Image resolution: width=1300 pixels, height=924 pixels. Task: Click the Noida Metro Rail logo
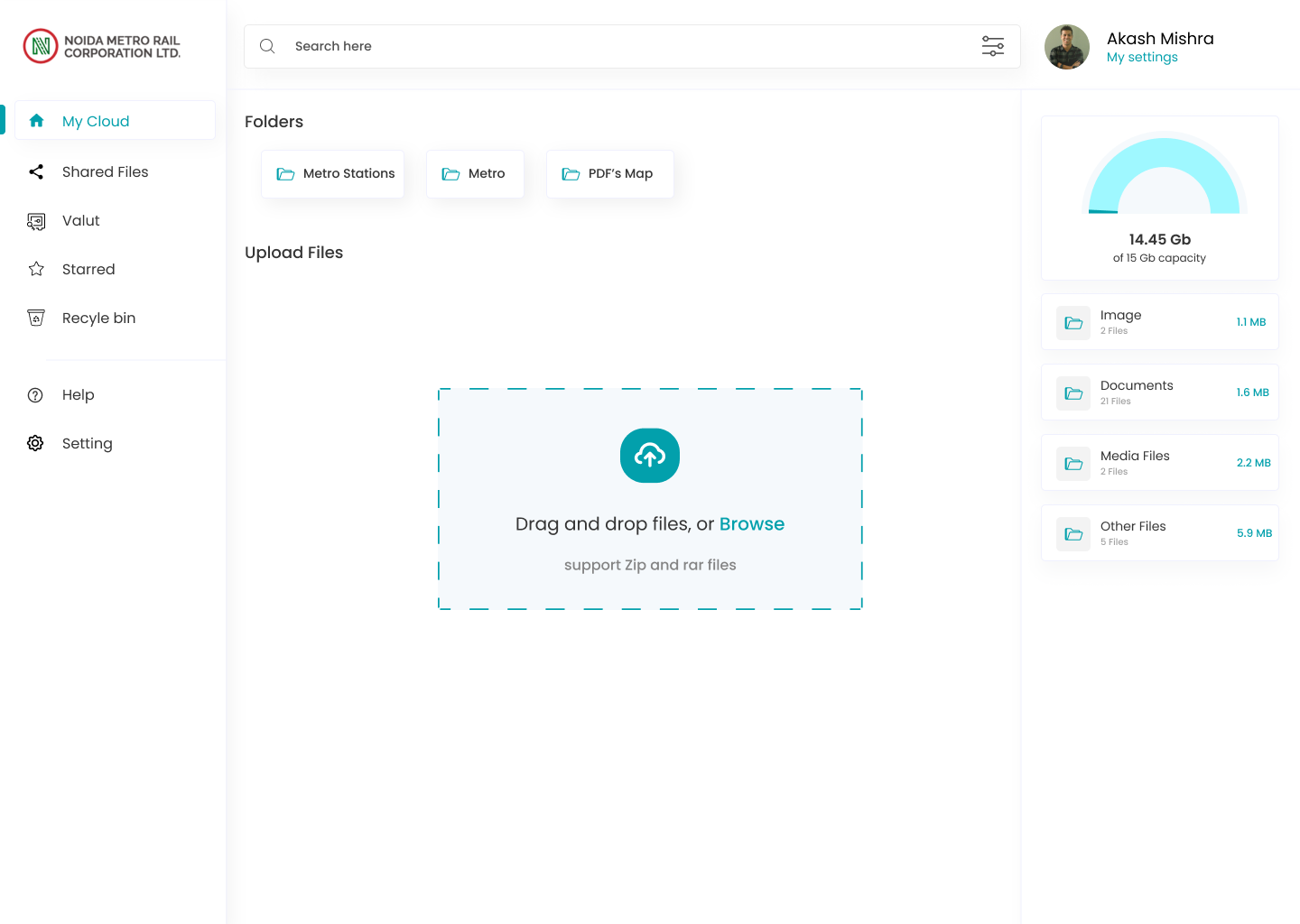click(41, 46)
